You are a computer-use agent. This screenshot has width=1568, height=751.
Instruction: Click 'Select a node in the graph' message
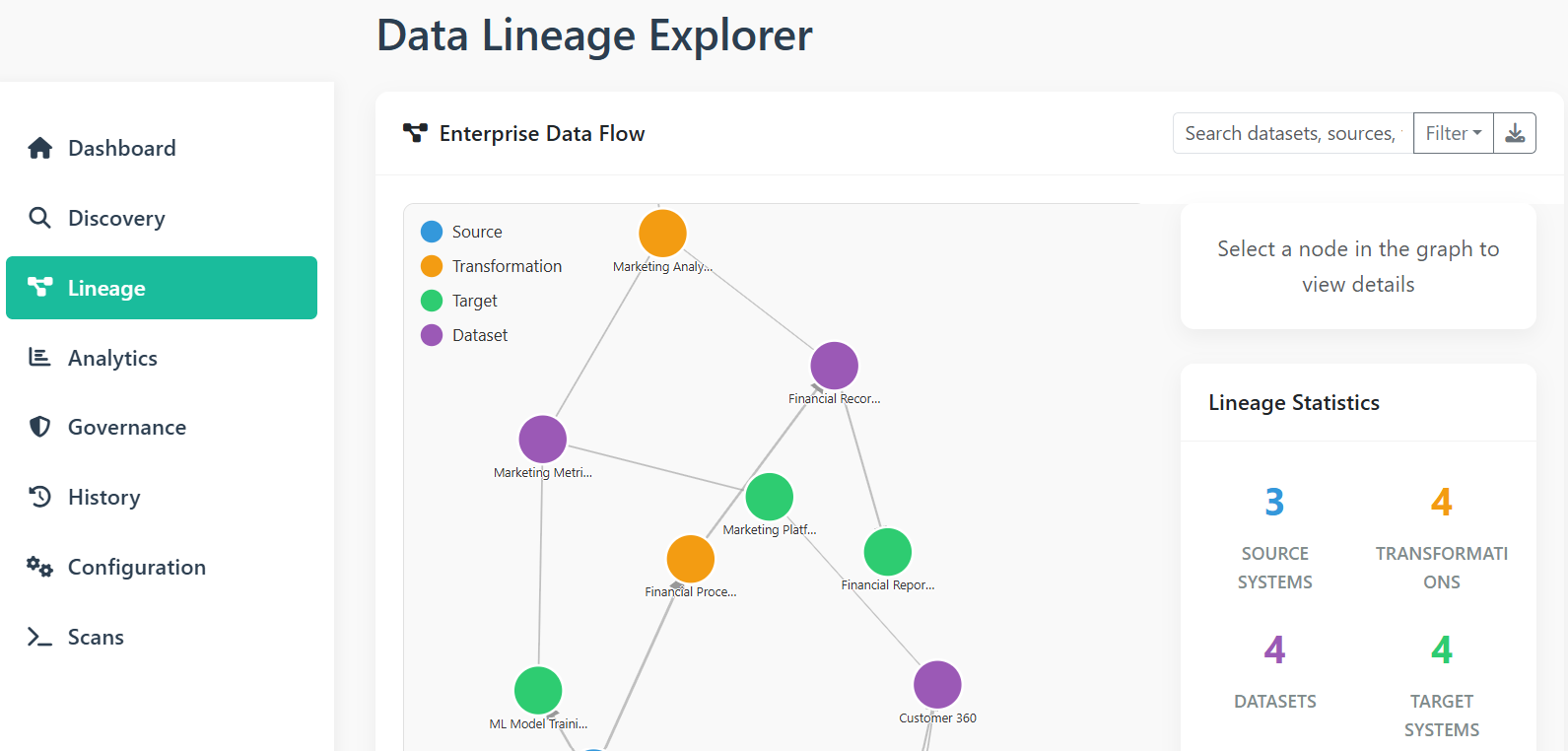[x=1358, y=266]
